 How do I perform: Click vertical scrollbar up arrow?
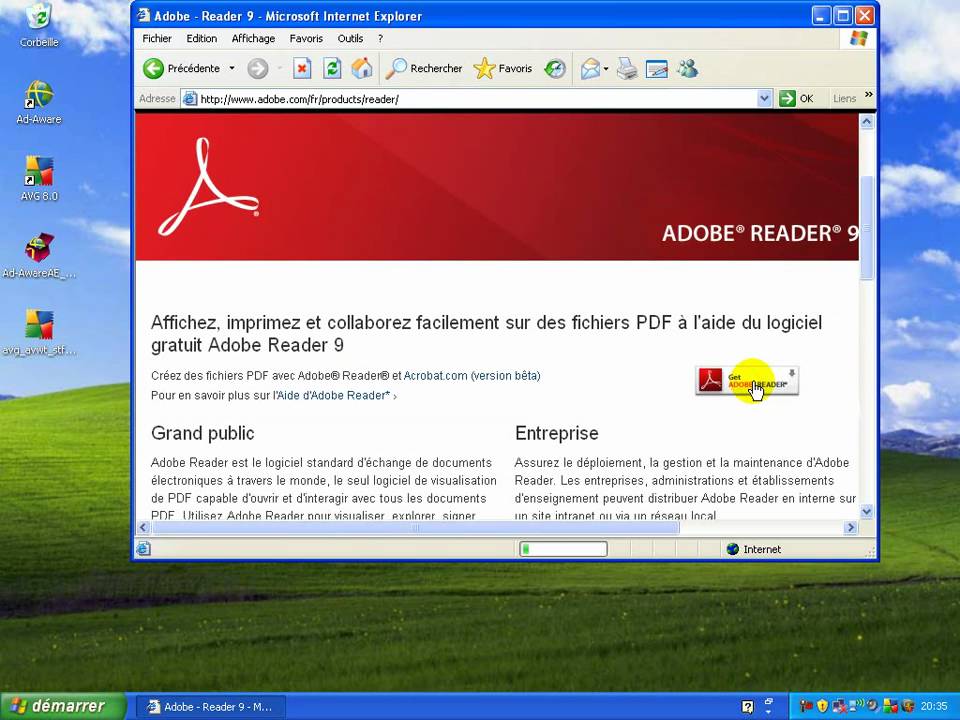tap(866, 121)
